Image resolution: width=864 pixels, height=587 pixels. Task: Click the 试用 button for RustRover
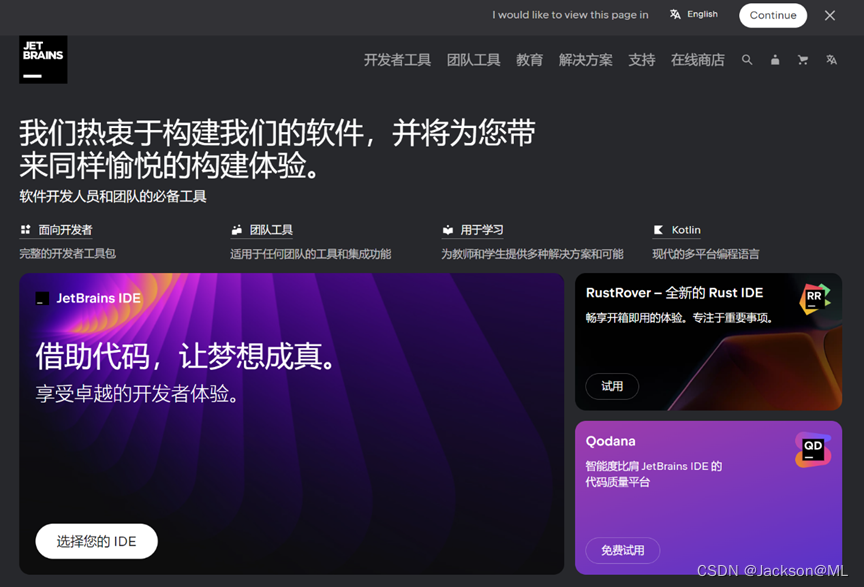pos(612,386)
